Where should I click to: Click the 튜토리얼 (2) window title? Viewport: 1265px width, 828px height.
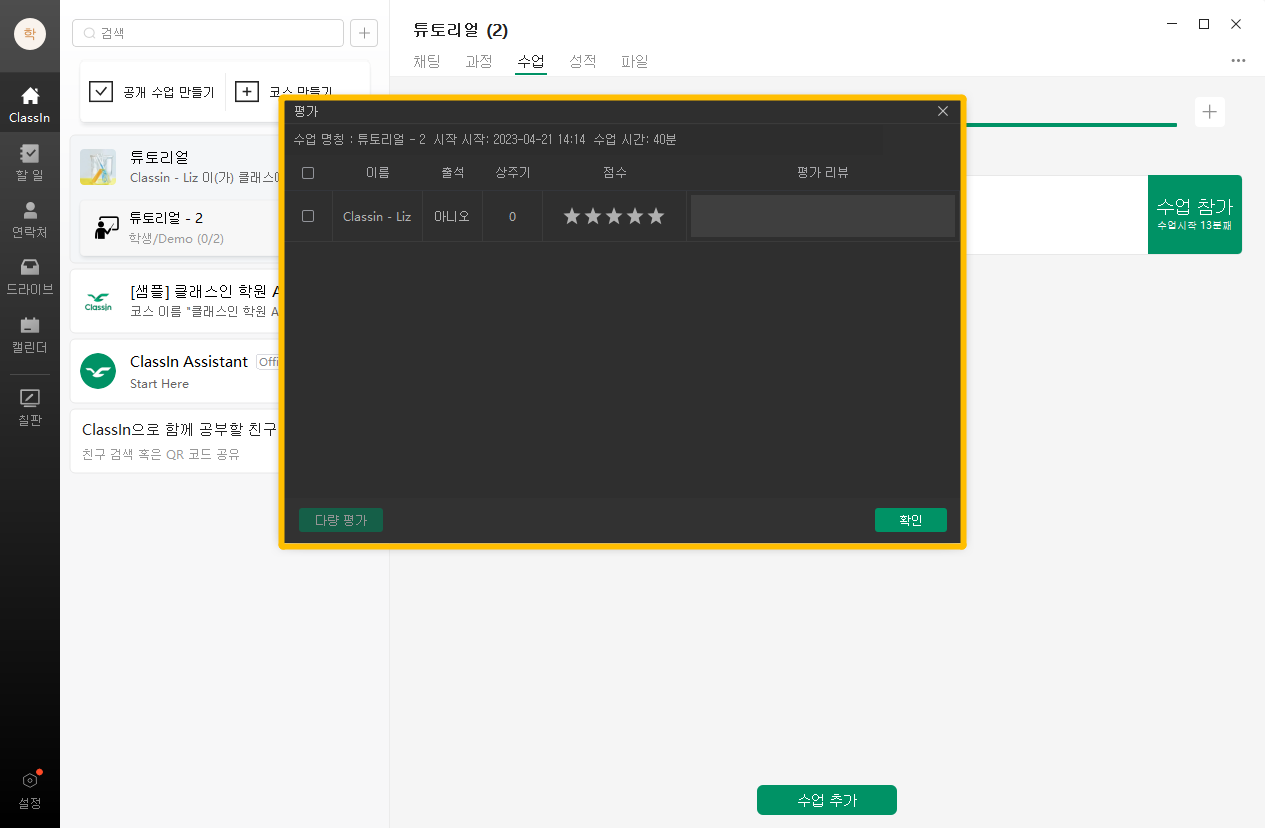pos(461,30)
